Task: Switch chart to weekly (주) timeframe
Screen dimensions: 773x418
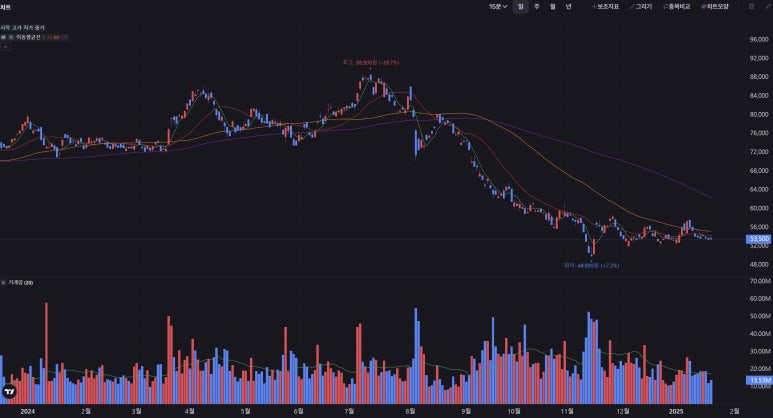Action: coord(536,6)
